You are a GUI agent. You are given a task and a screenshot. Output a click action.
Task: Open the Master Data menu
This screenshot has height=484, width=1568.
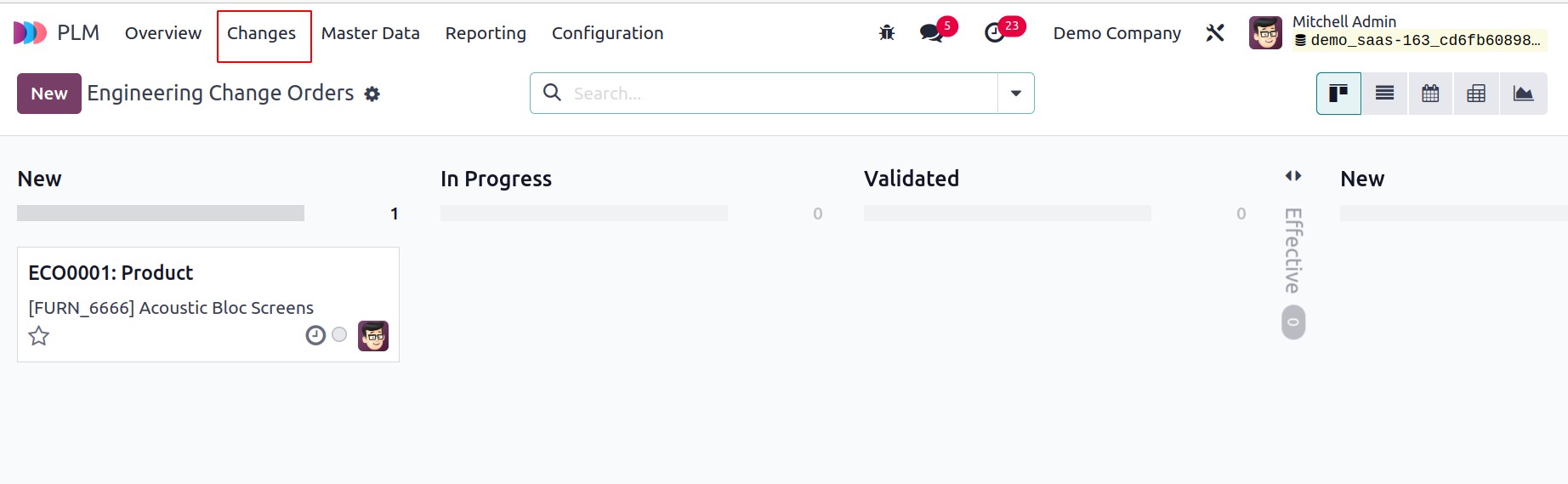click(371, 33)
